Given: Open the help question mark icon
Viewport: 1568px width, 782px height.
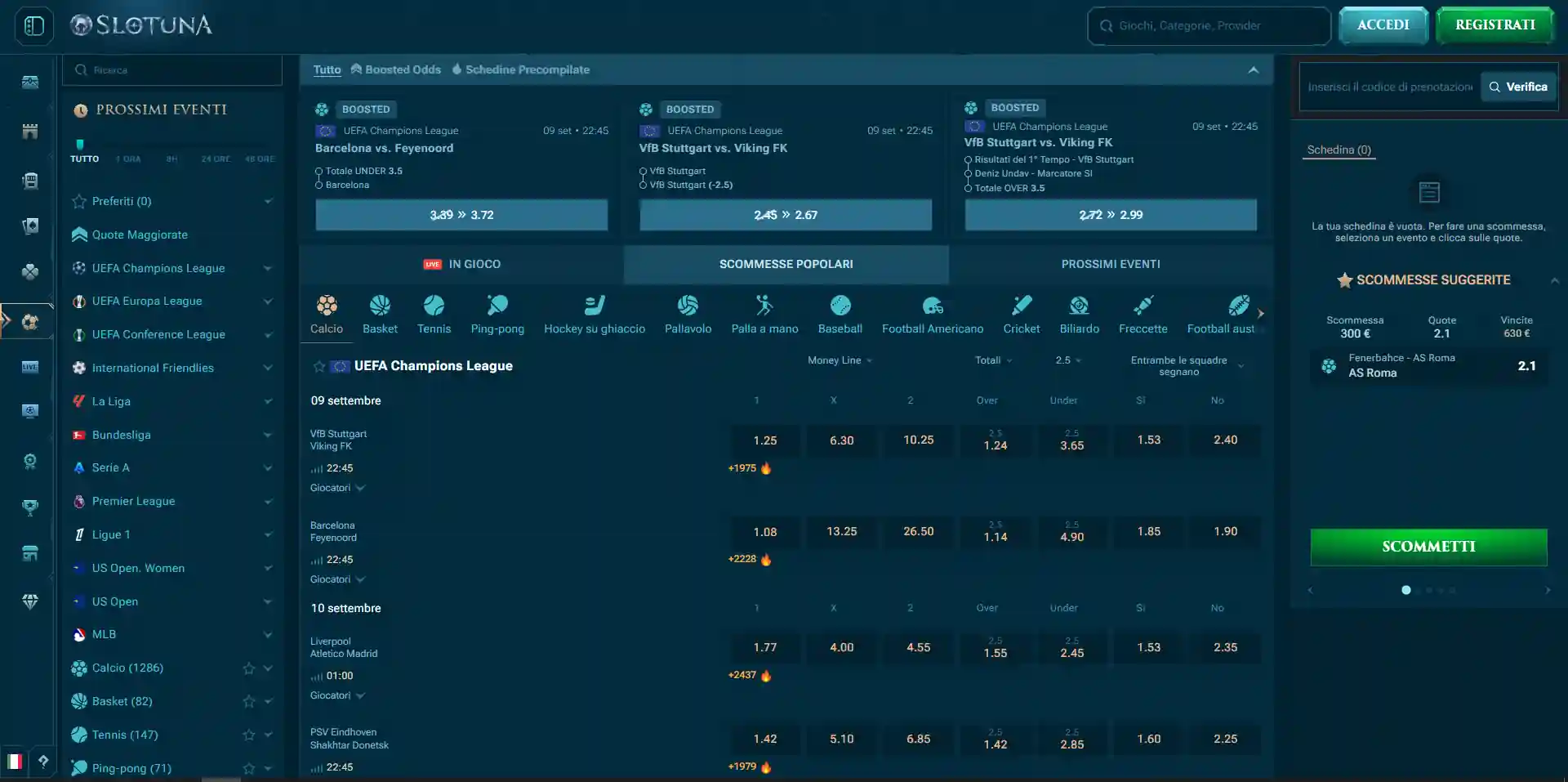Looking at the screenshot, I should (43, 762).
